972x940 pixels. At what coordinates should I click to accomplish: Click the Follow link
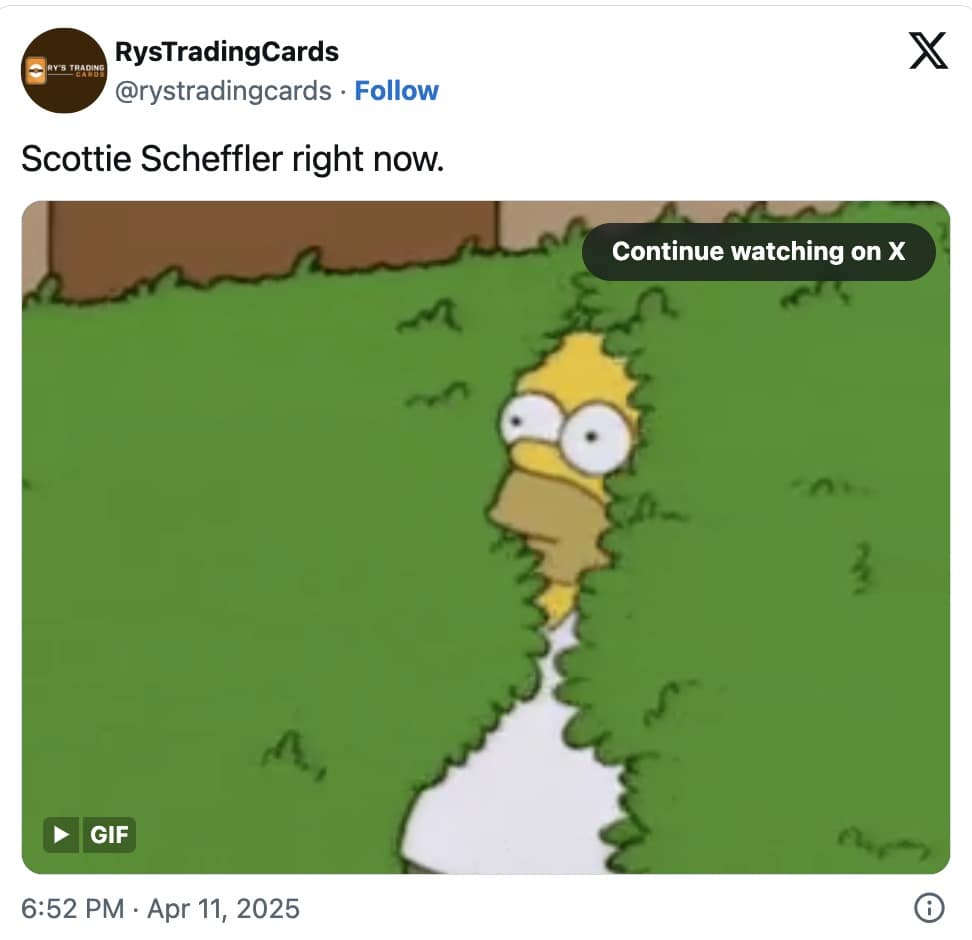point(396,91)
